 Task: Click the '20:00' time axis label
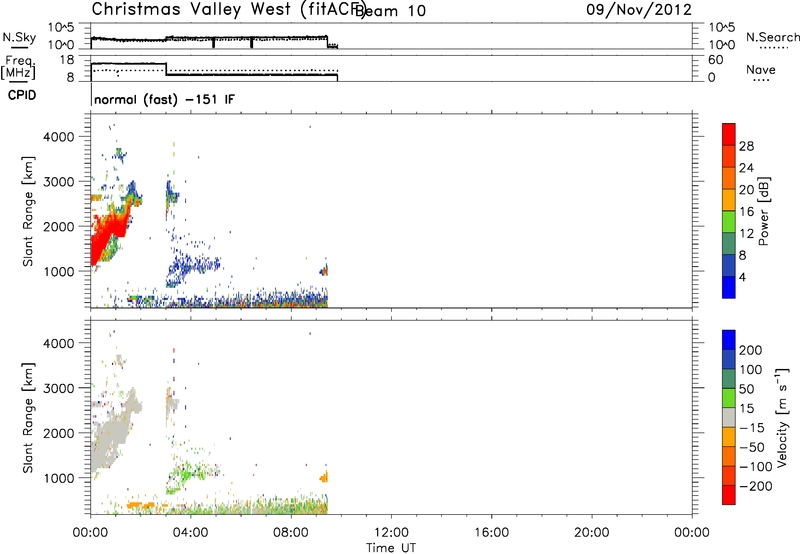pyautogui.click(x=592, y=533)
